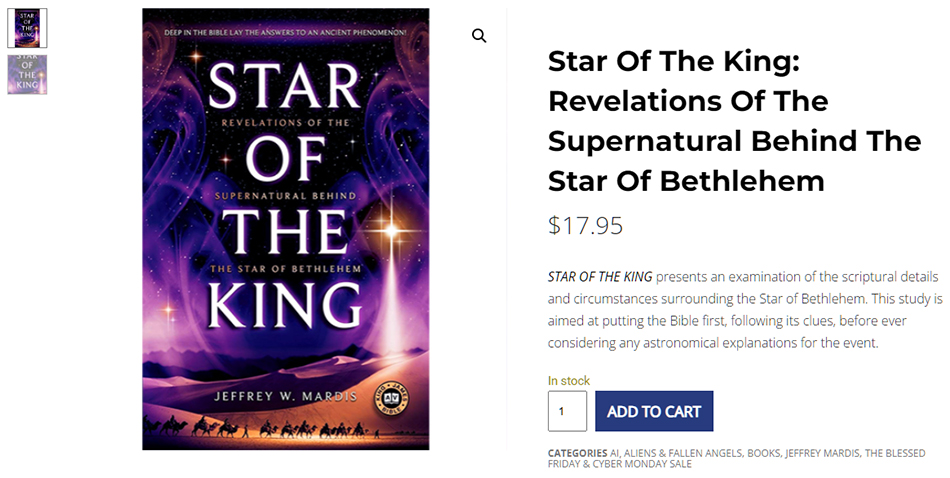Click the $17.95 price
This screenshot has height=478, width=950.
click(x=585, y=226)
